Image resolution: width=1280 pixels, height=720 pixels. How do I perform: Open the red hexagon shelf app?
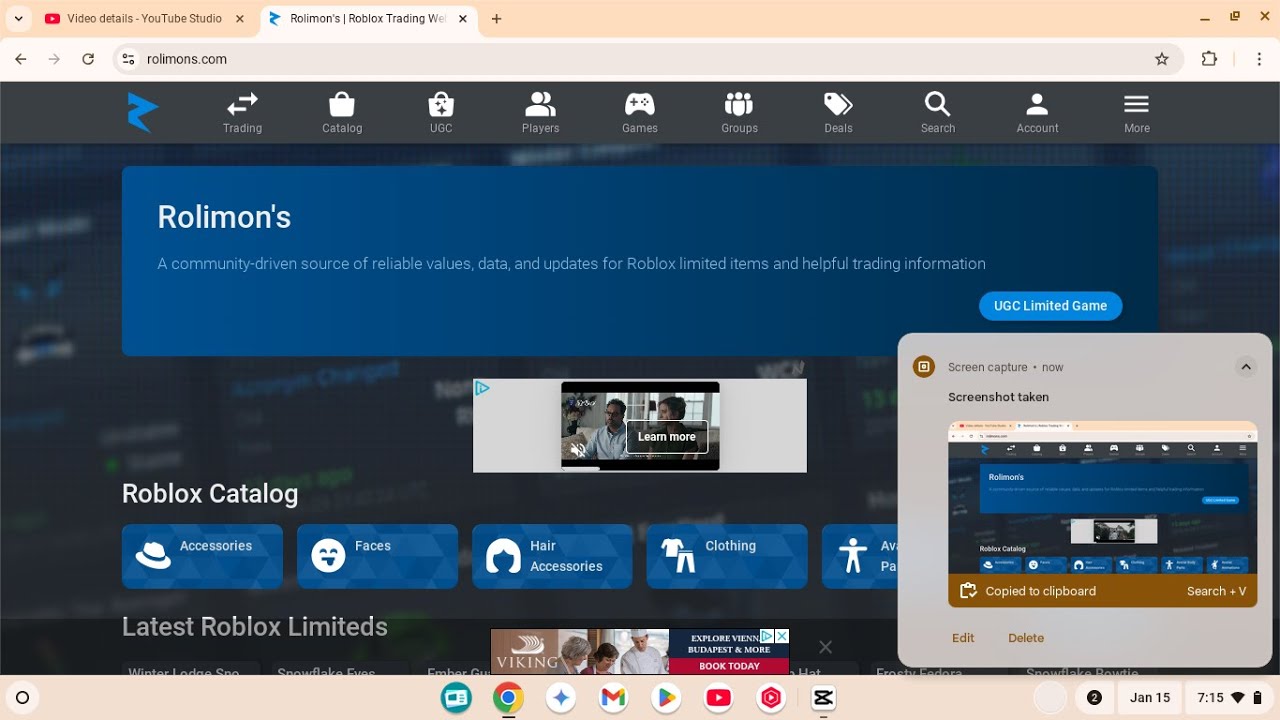pyautogui.click(x=771, y=698)
